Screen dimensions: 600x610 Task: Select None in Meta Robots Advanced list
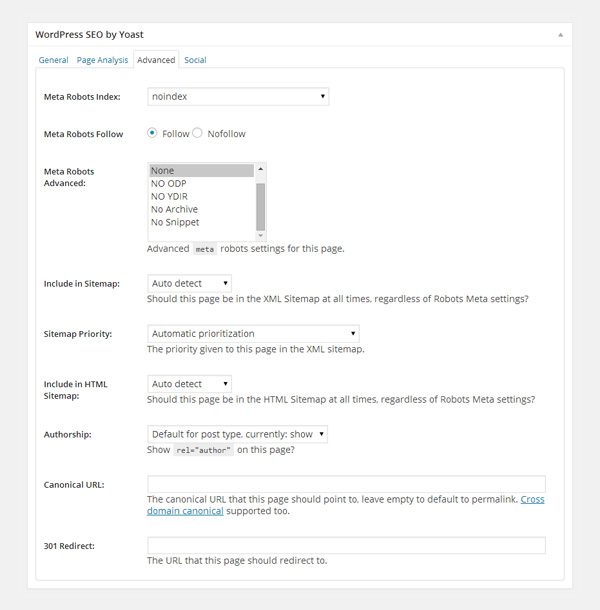click(x=202, y=170)
